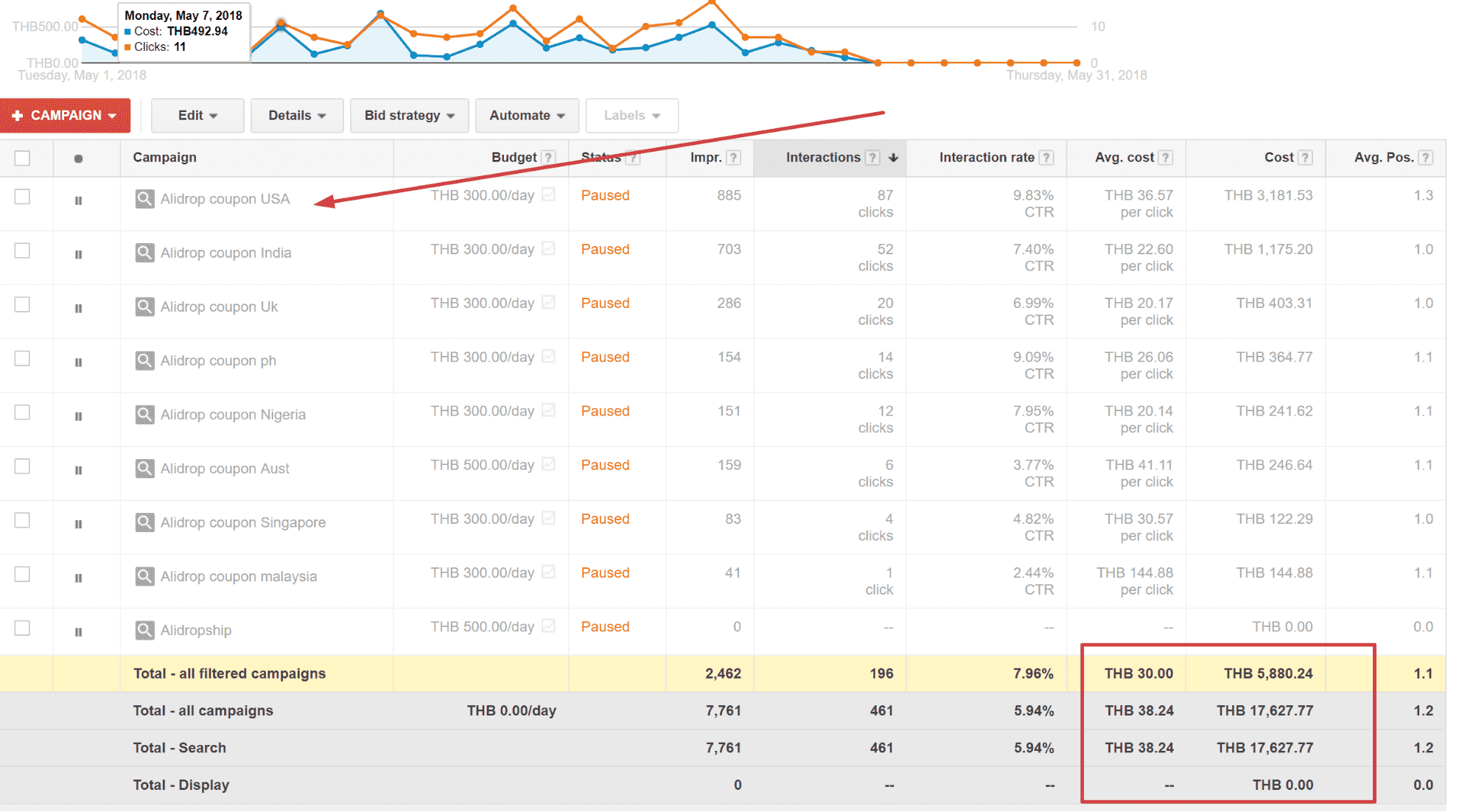This screenshot has width=1473, height=812.
Task: Toggle the select-all campaigns checkbox in header
Action: 22,158
